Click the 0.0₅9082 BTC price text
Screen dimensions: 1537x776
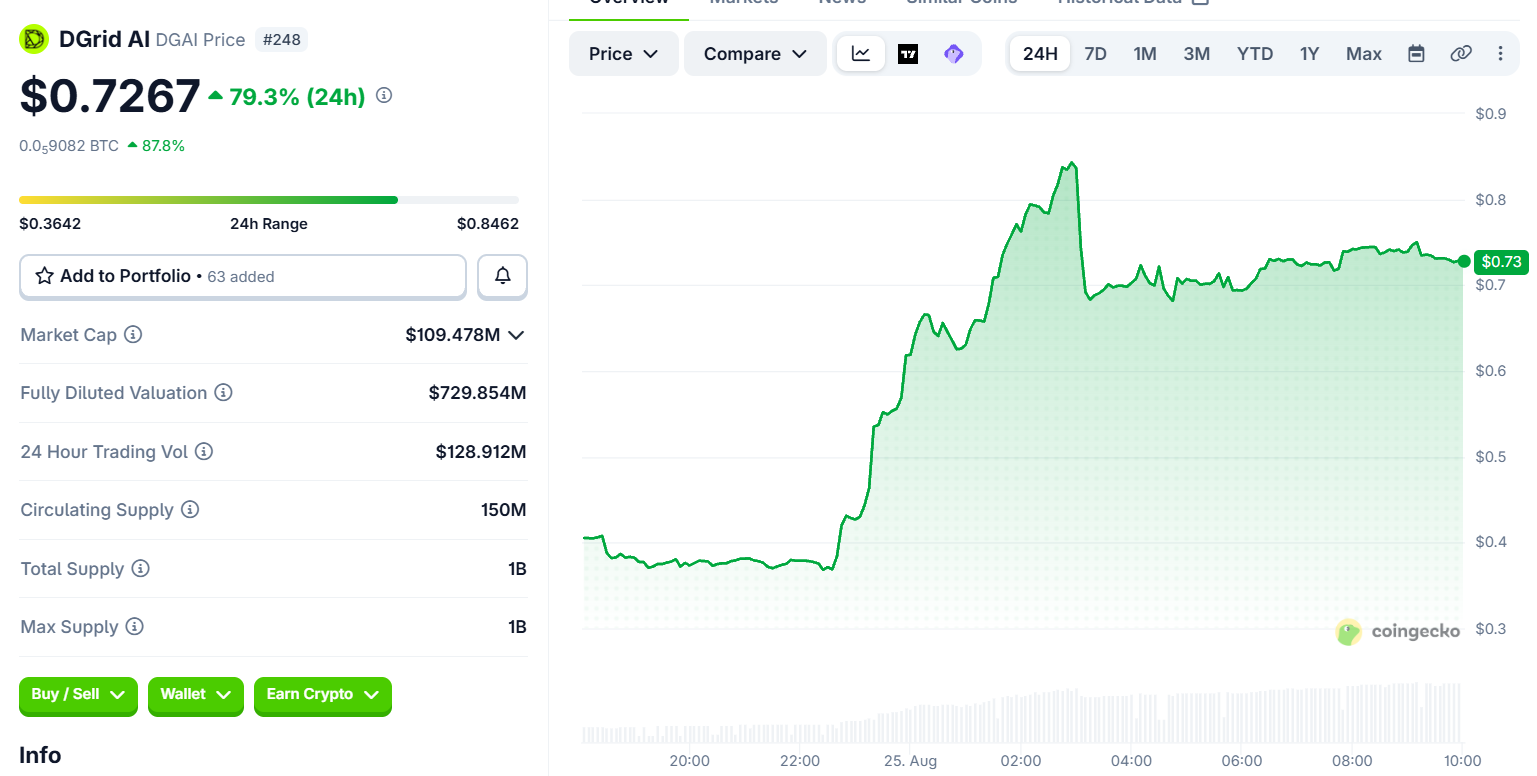69,146
